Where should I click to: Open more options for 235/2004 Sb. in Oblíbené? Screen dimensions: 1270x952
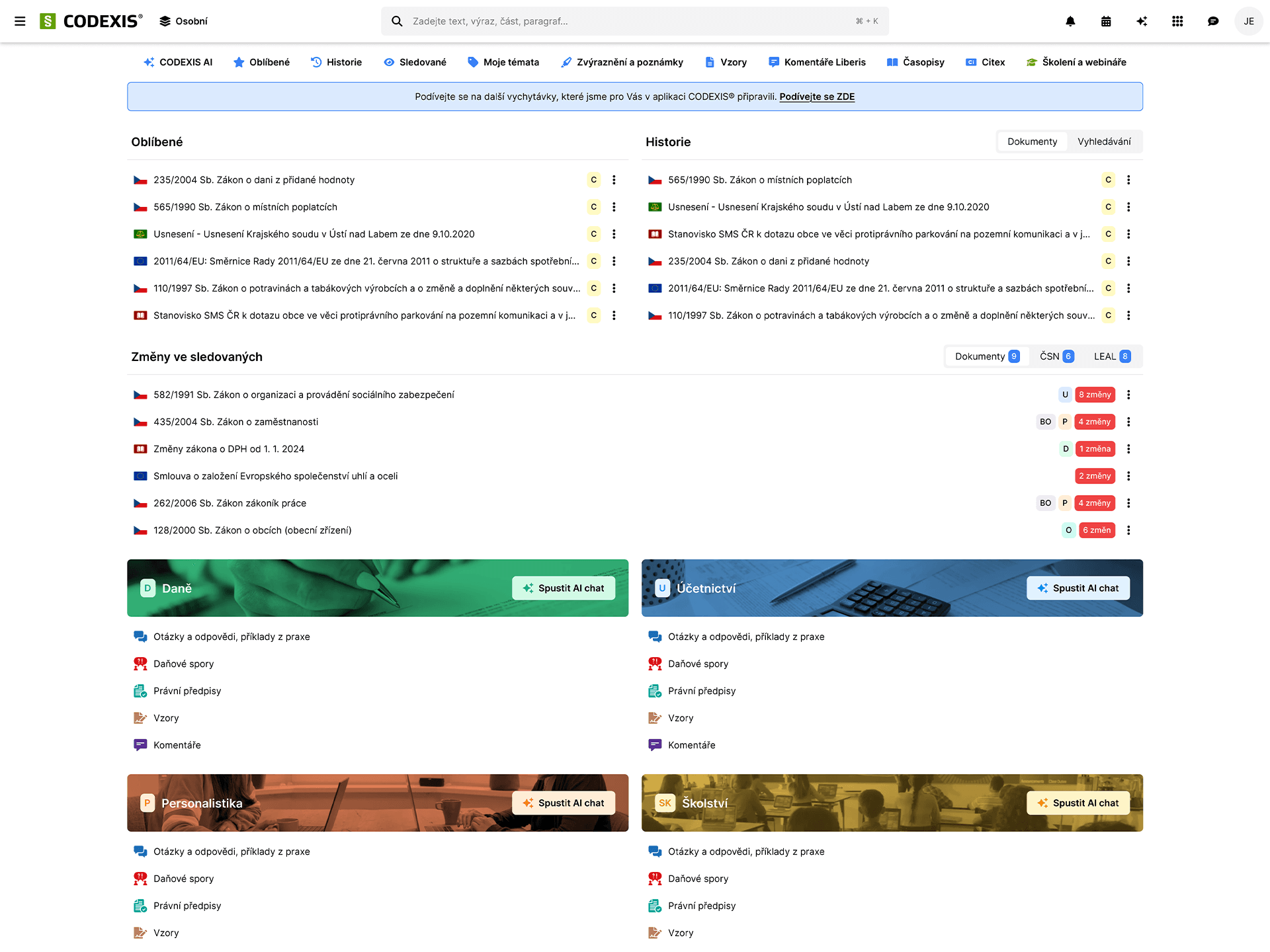coord(614,180)
